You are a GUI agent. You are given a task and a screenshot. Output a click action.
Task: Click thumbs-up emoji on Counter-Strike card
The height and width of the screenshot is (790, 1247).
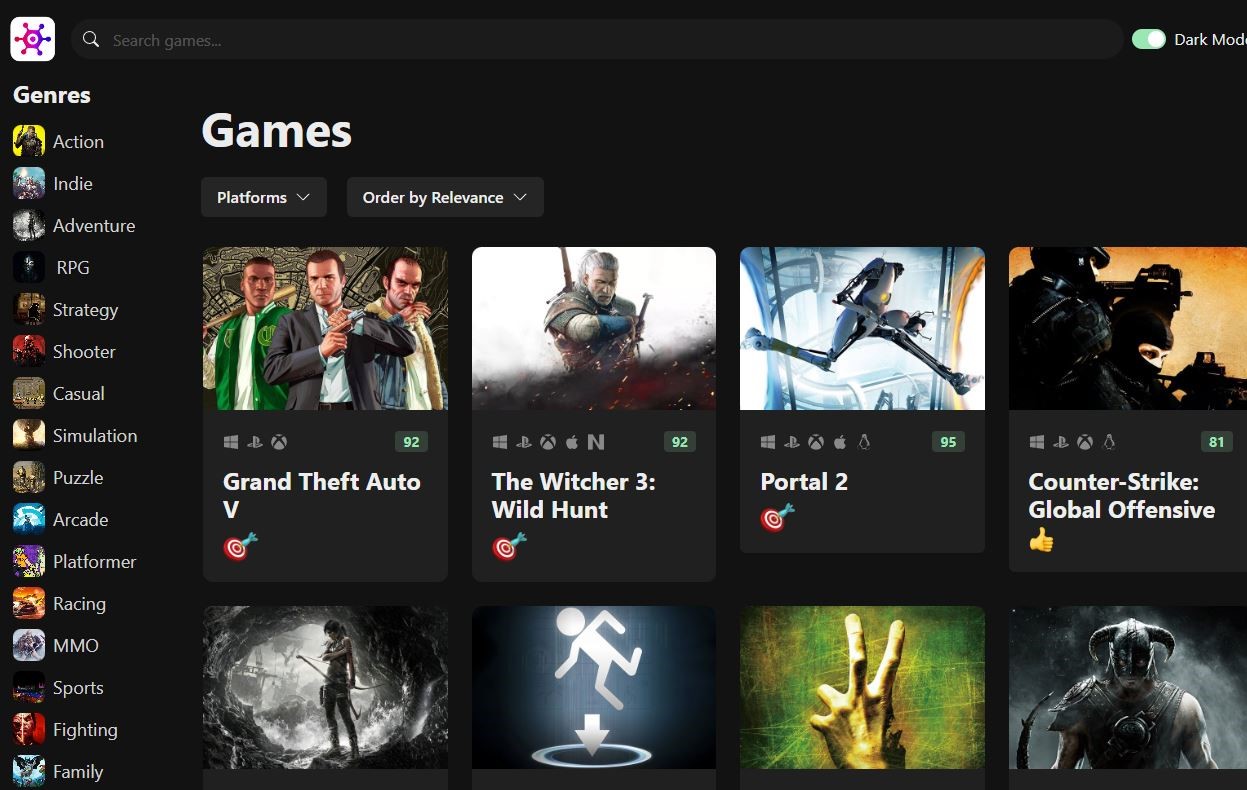point(1042,541)
